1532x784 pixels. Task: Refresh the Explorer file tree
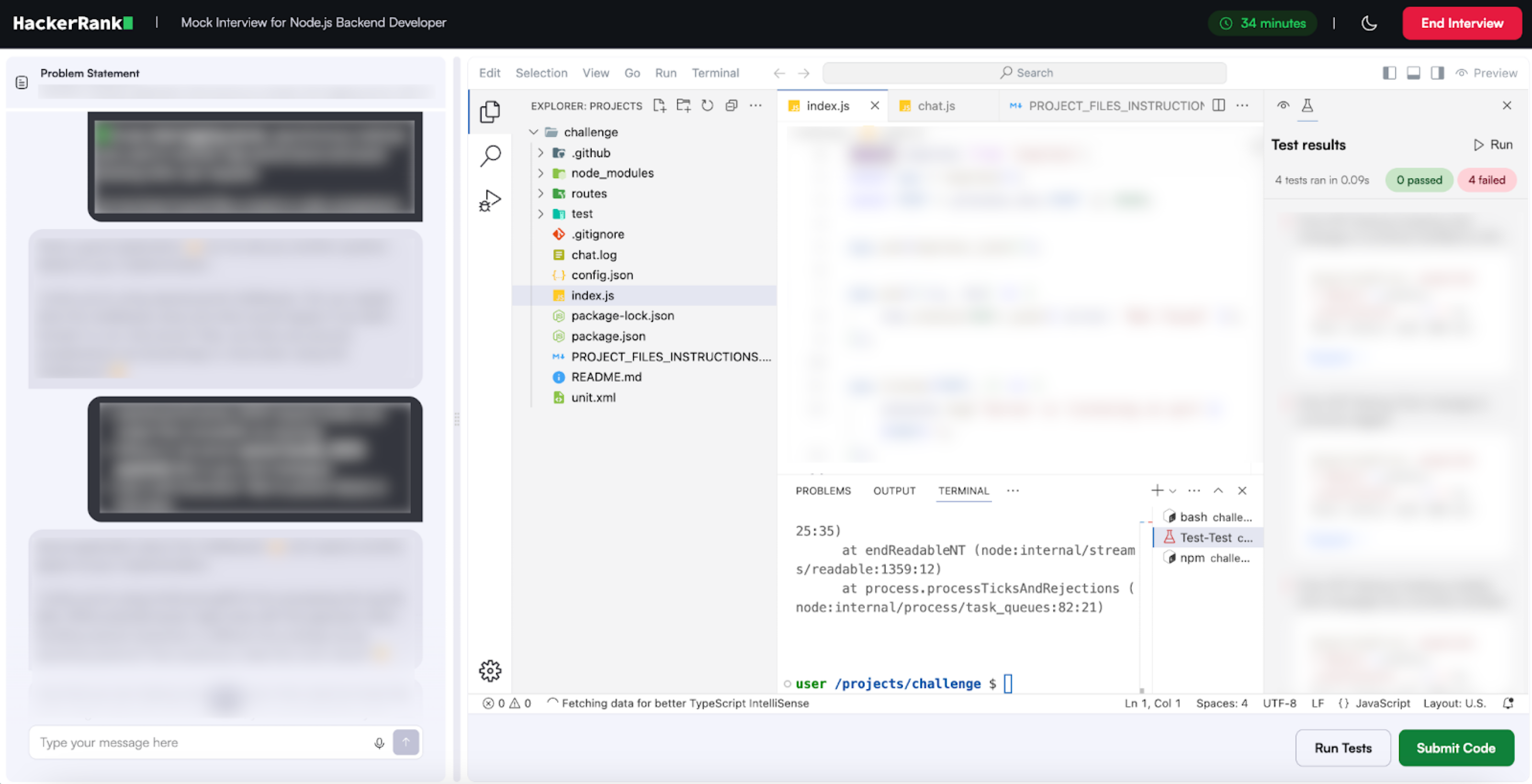[x=707, y=105]
